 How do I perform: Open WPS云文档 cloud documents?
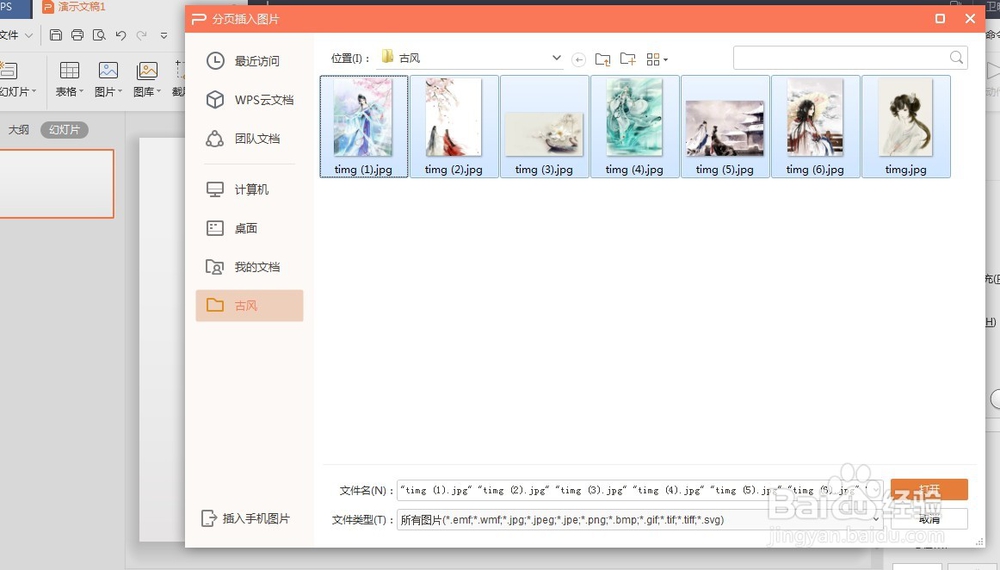coord(249,100)
